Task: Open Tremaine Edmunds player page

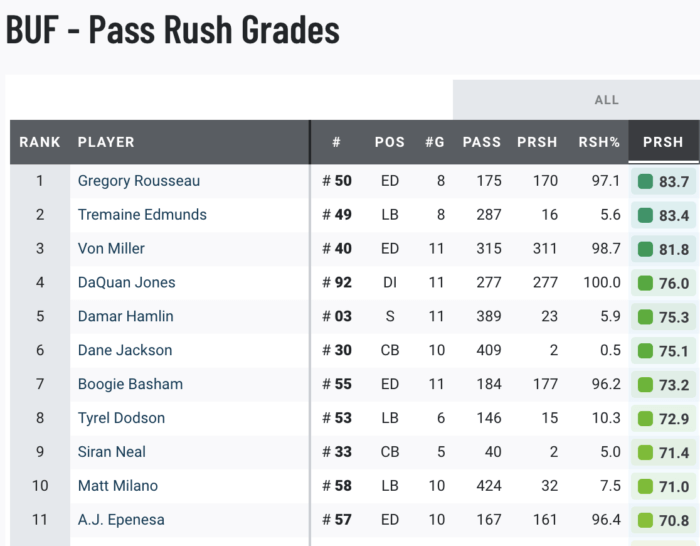Action: pos(142,215)
